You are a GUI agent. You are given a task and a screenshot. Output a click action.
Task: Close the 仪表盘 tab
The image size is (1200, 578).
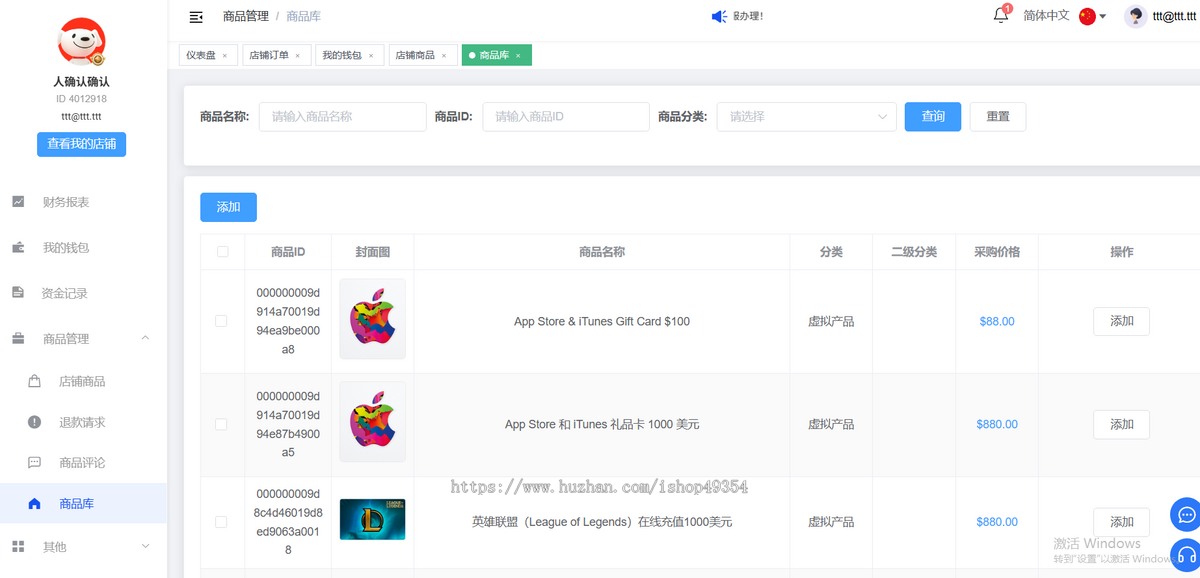[x=224, y=56]
